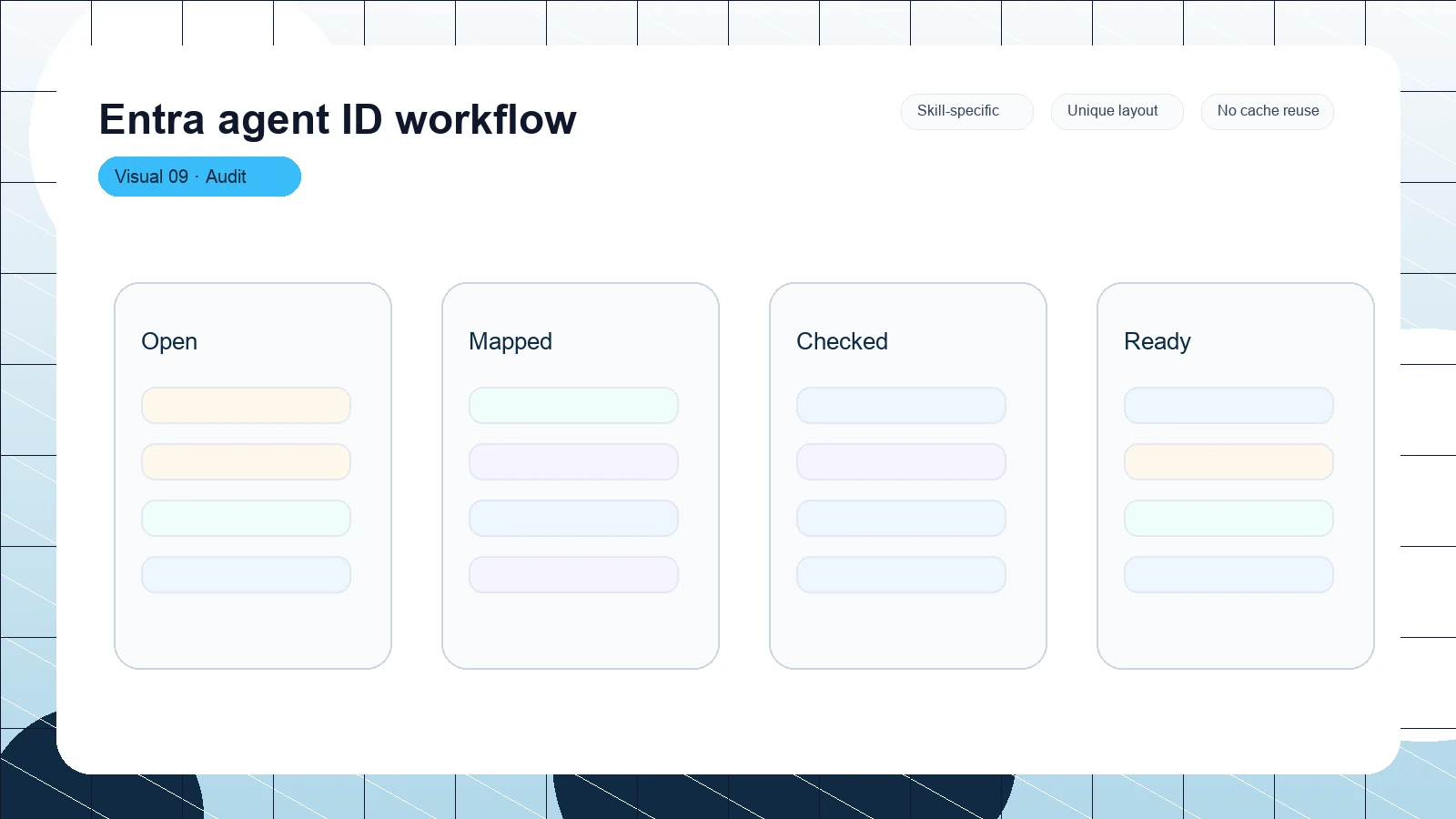The height and width of the screenshot is (819, 1456).
Task: Choose second item in Checked column
Action: 901,461
